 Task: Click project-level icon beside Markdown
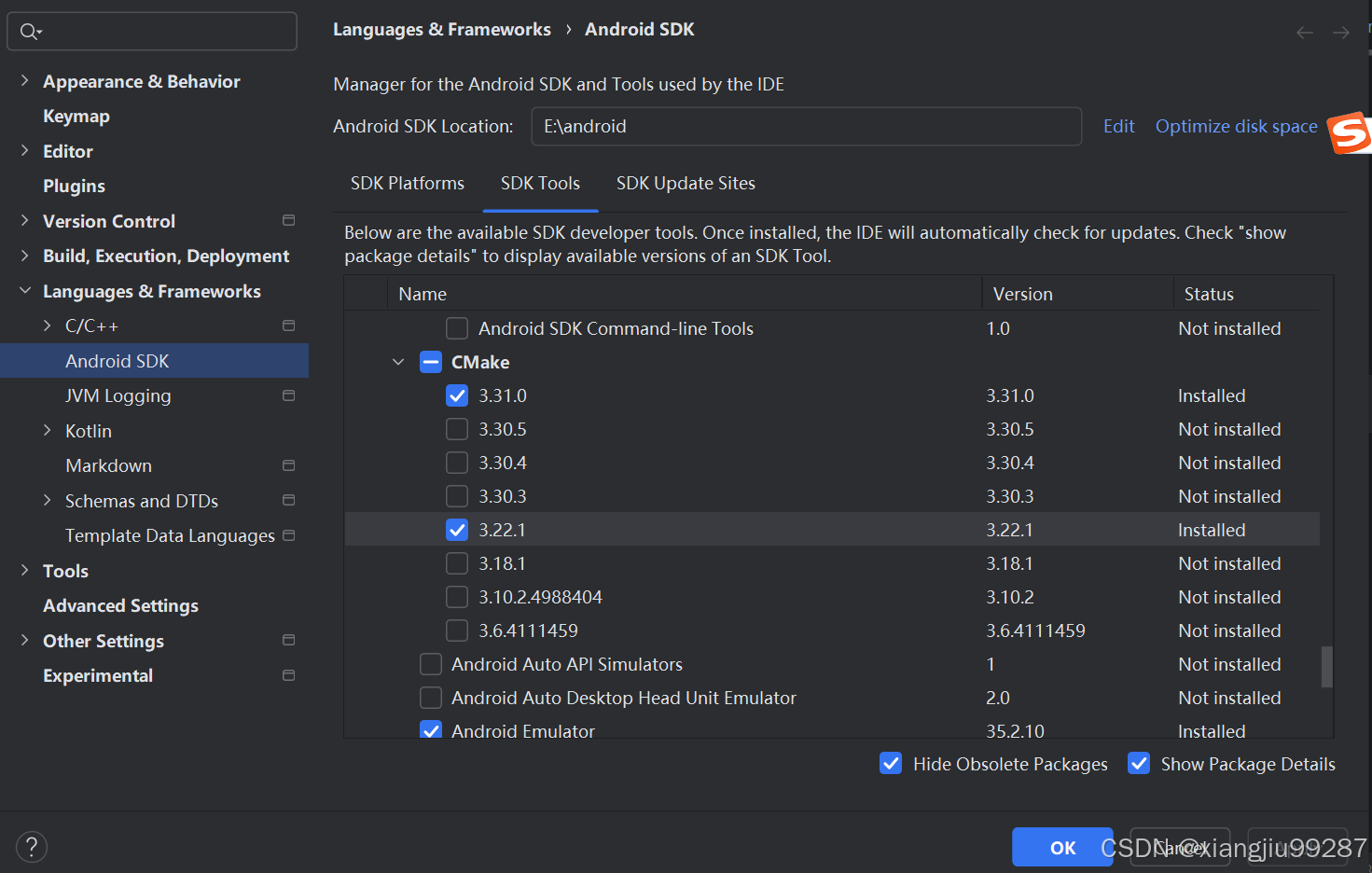[x=289, y=465]
